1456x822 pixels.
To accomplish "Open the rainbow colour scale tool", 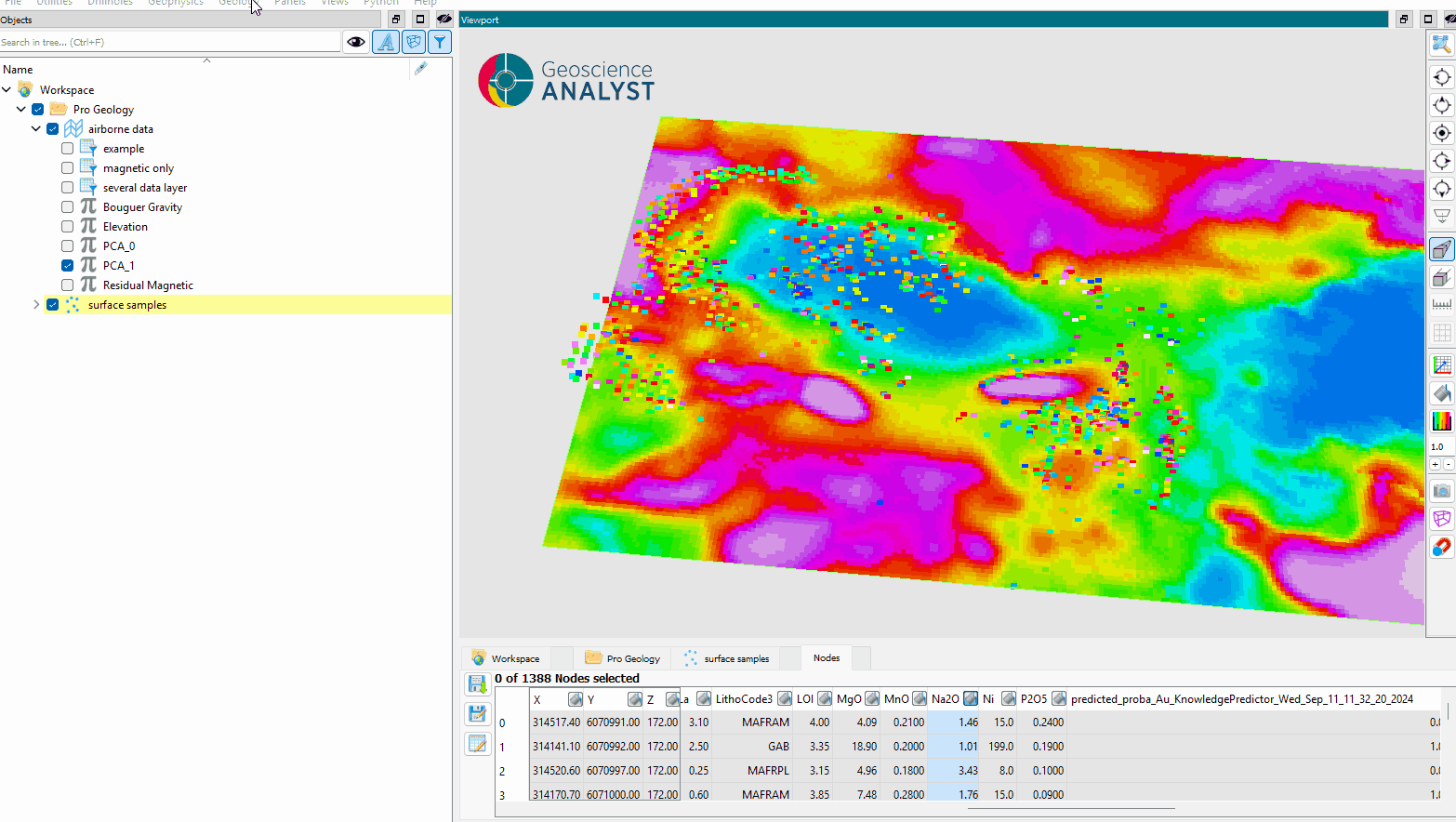I will [x=1441, y=421].
